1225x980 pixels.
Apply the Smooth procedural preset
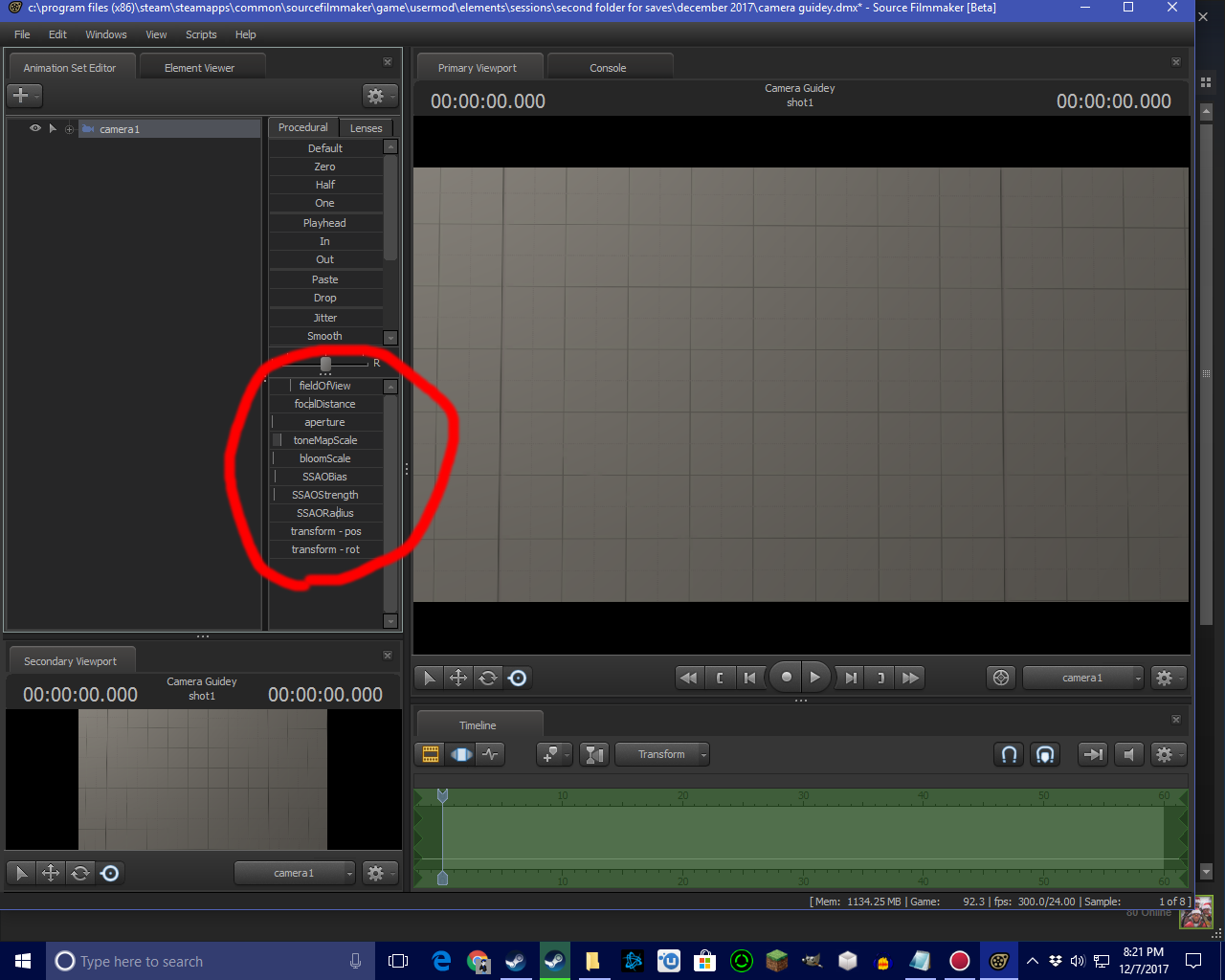point(325,336)
